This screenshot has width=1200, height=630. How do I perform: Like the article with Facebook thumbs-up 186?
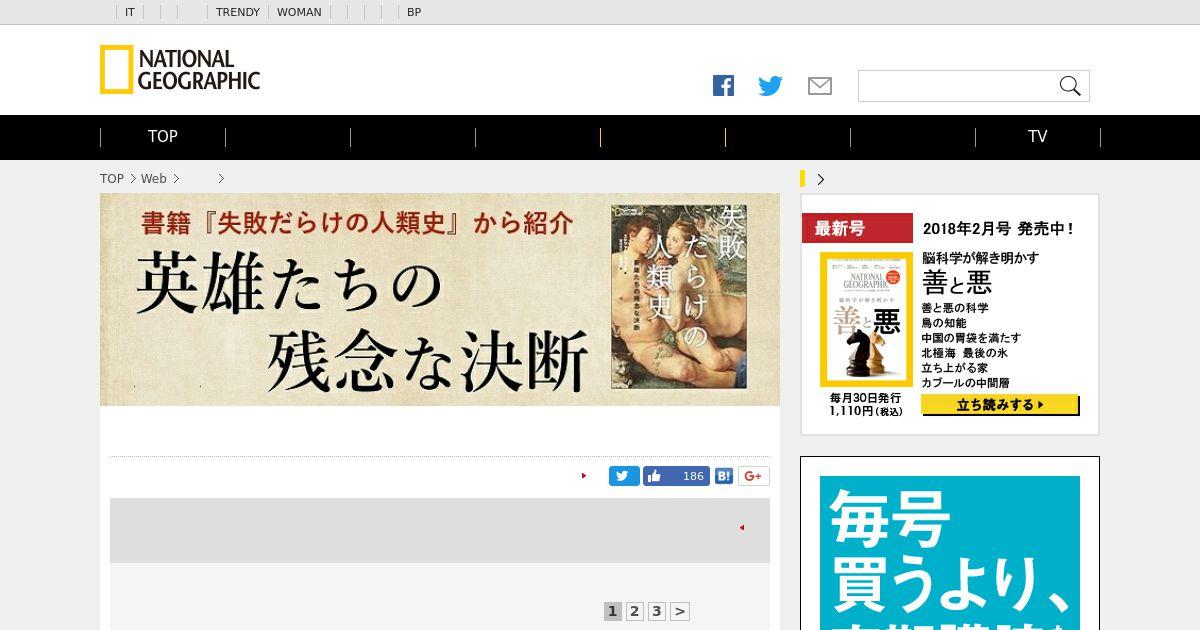click(676, 476)
